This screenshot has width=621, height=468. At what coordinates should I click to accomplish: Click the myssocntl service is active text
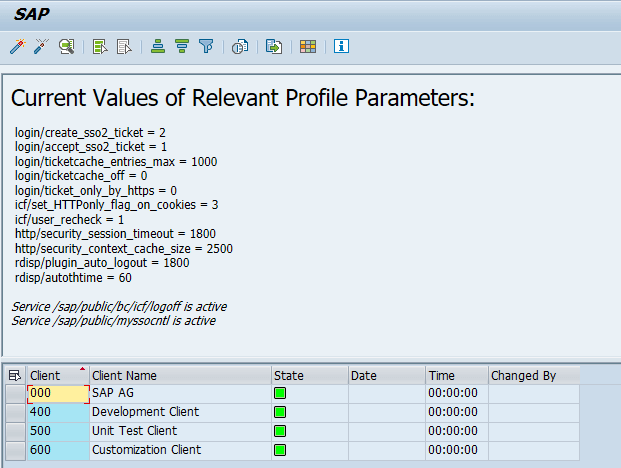click(x=114, y=321)
